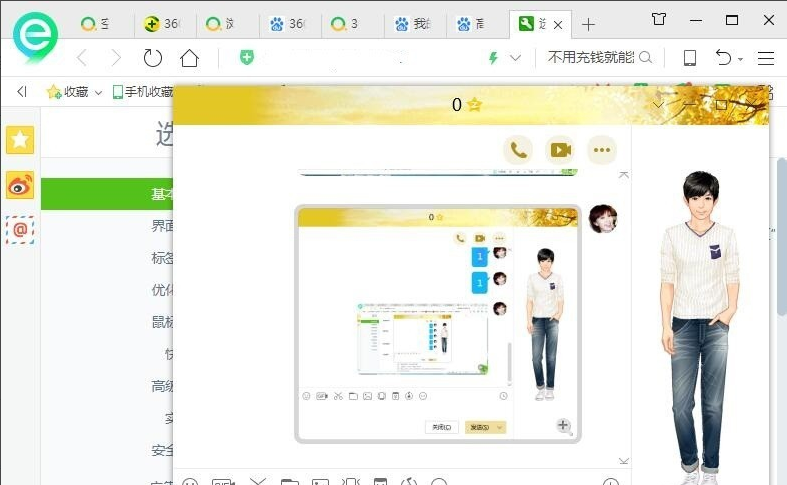Click the 收藏 favorites button
787x485 pixels.
(x=68, y=92)
